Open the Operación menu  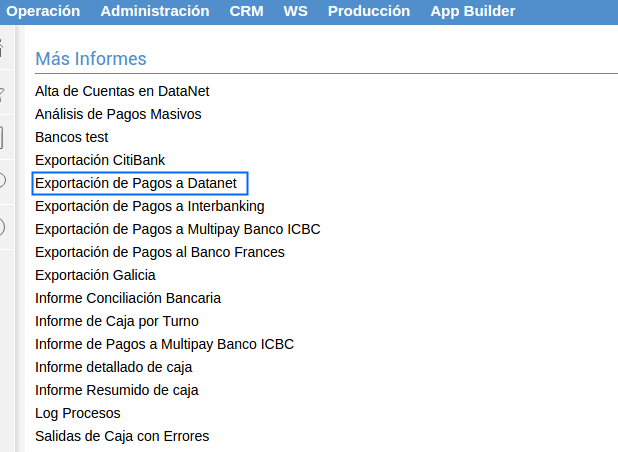(x=43, y=11)
